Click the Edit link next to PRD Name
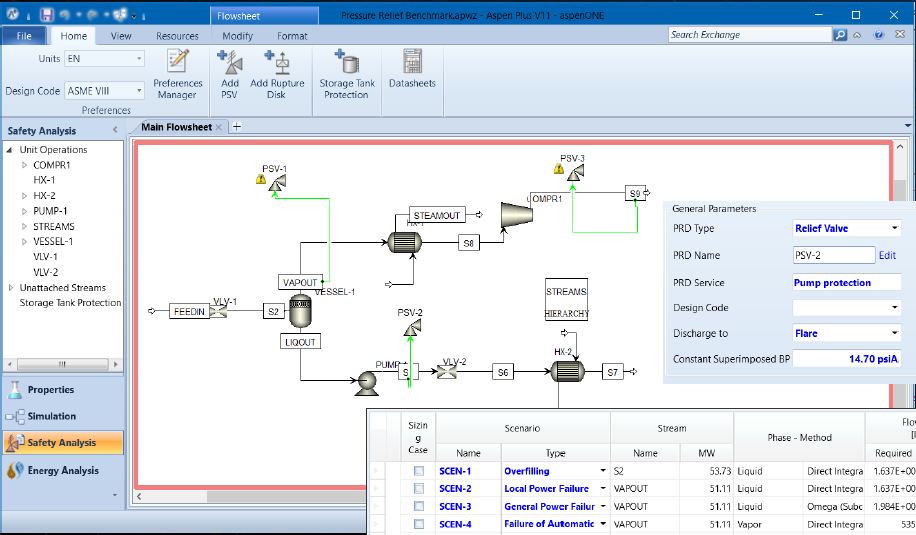 click(x=887, y=255)
